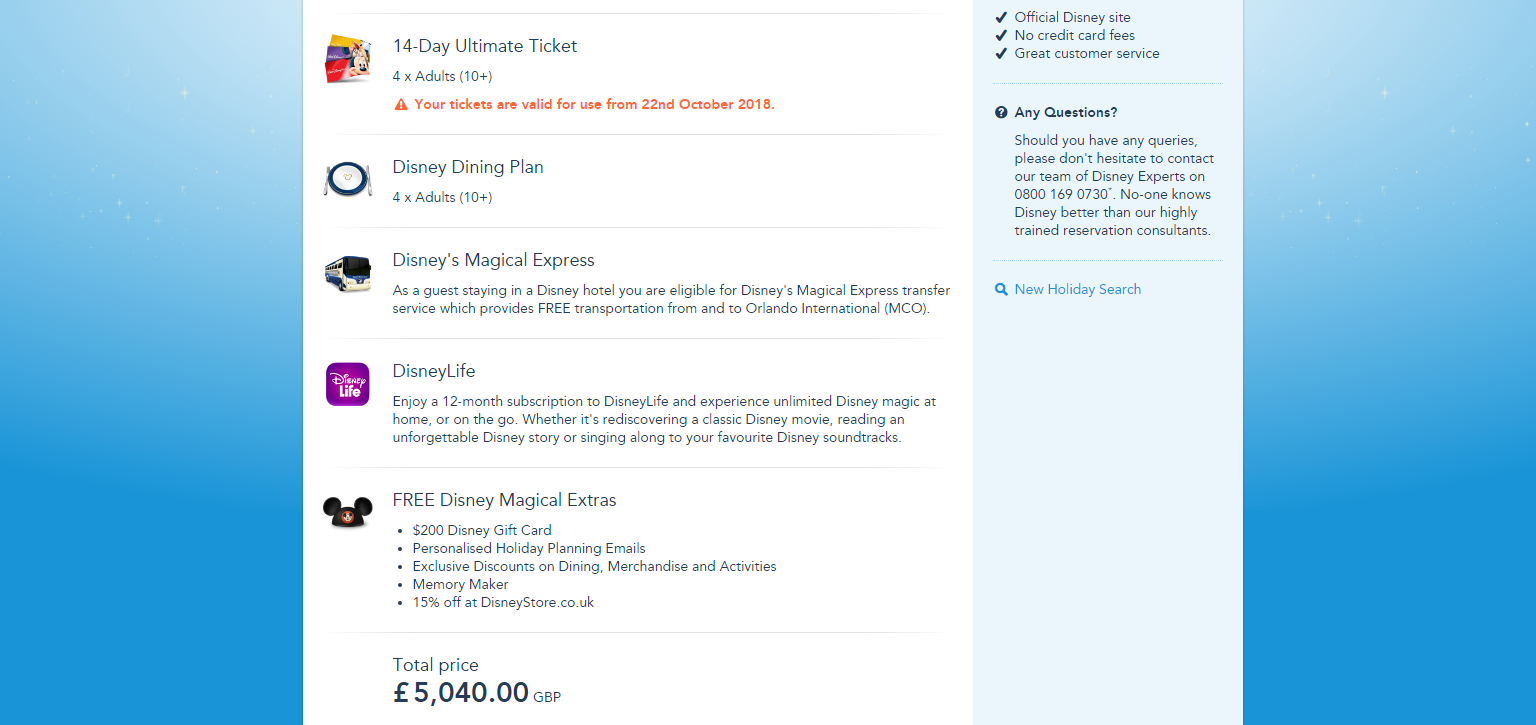Click the DisneyLife heading
The height and width of the screenshot is (725, 1536).
433,371
